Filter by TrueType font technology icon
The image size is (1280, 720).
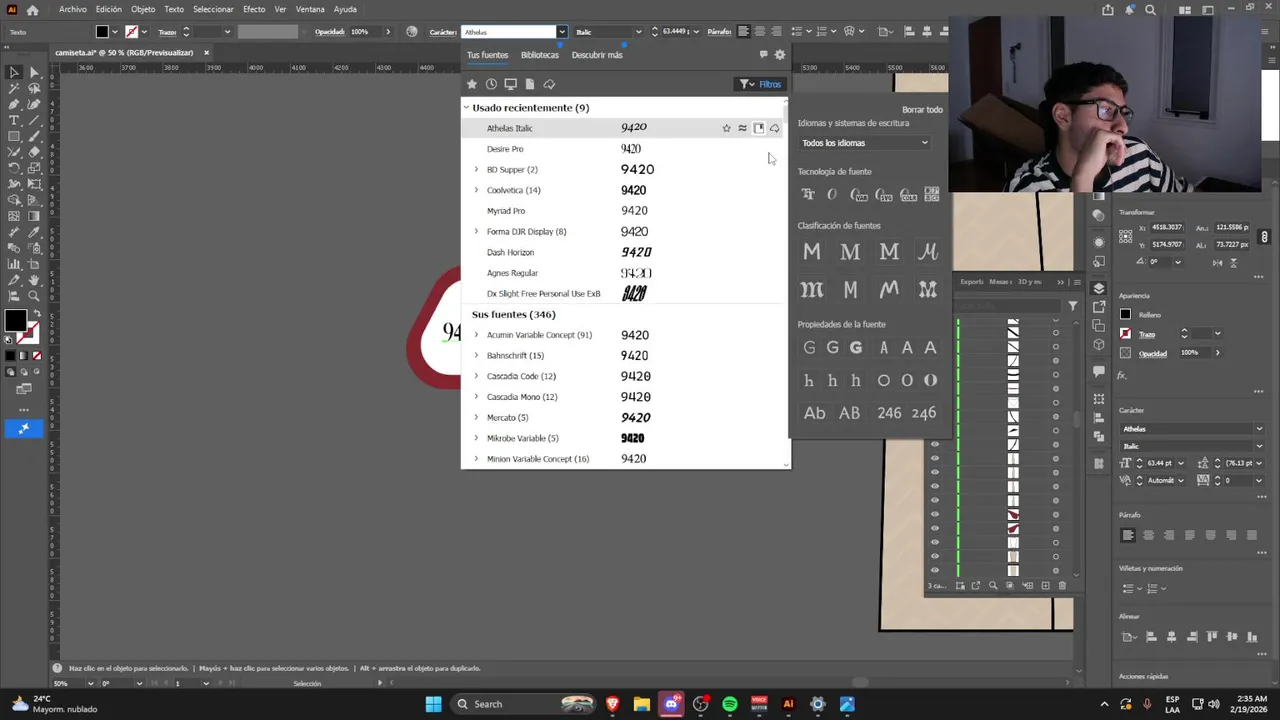click(x=808, y=195)
